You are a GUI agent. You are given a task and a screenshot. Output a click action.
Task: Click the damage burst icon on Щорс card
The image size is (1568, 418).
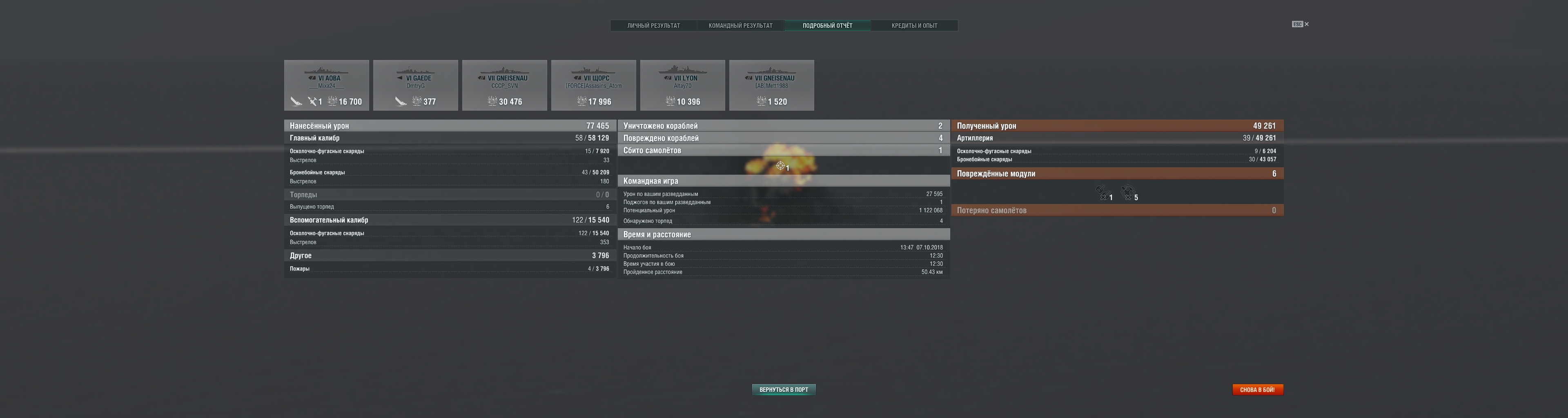click(581, 102)
